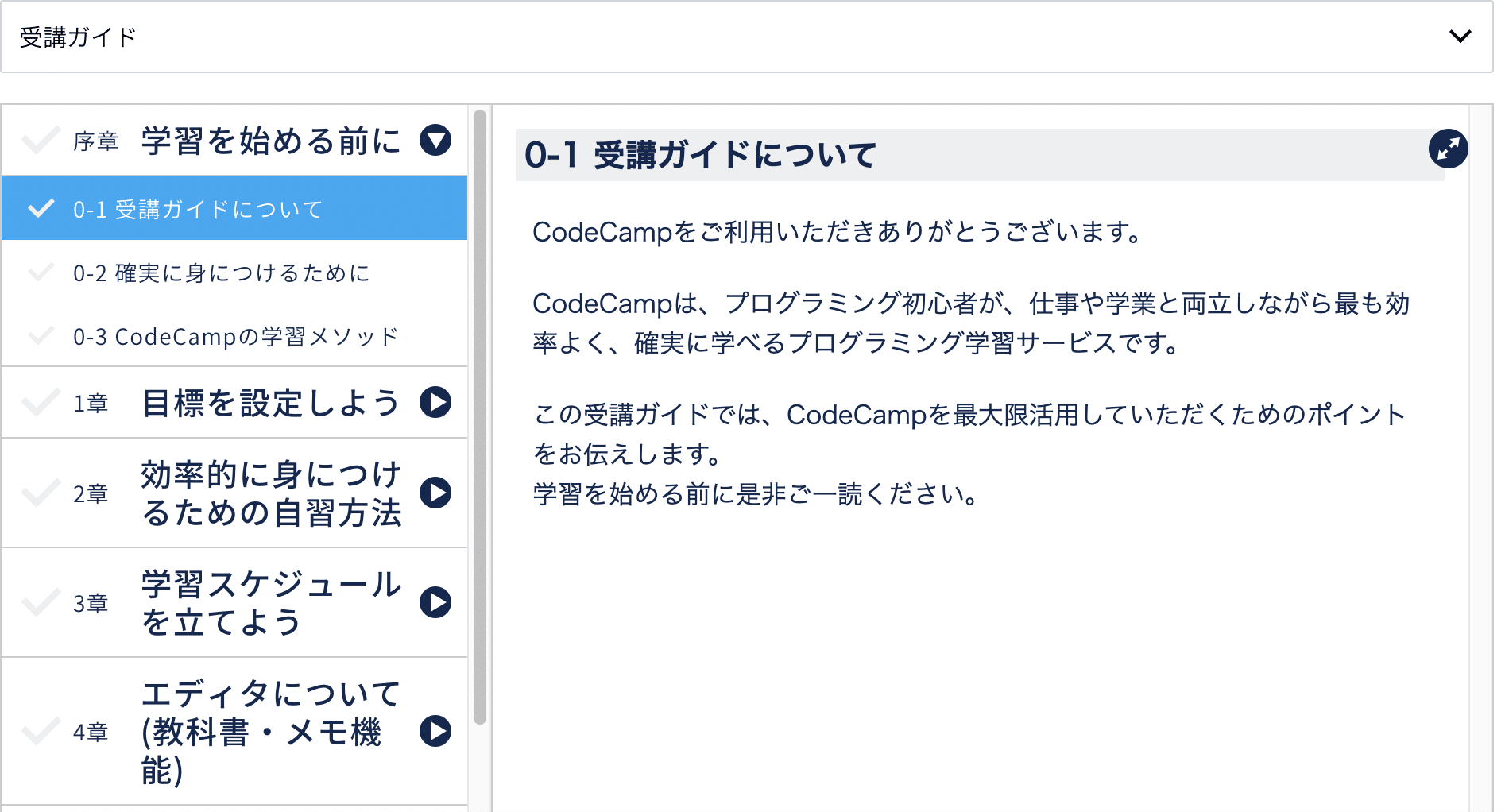
Task: Click the line CodeCampをご利用いただきありがとうございます。
Action: pos(839,232)
